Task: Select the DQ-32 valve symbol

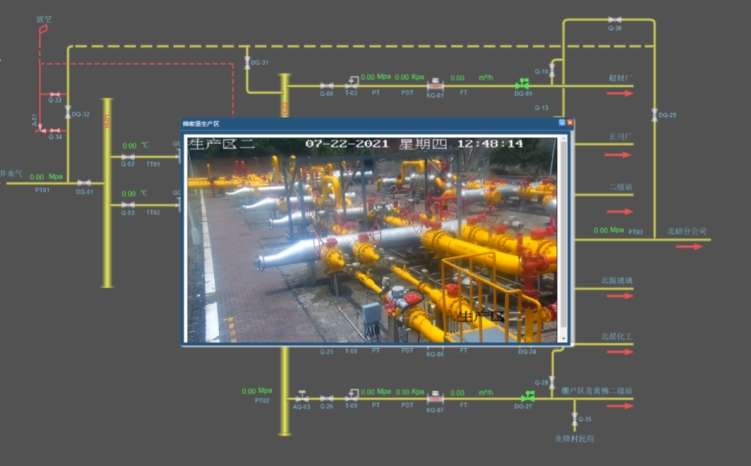Action: (x=68, y=112)
